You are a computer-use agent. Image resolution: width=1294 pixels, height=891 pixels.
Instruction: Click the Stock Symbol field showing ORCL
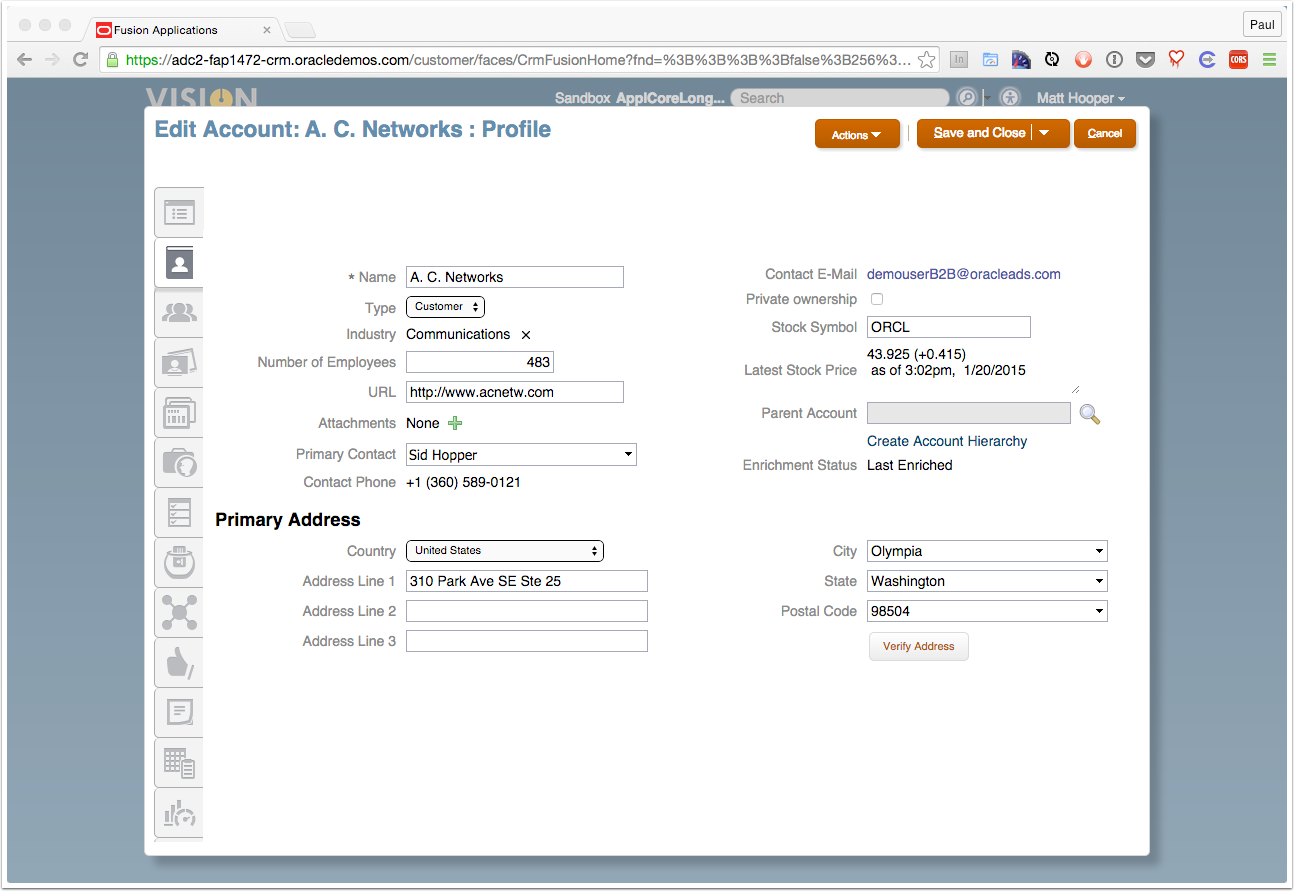tap(949, 327)
